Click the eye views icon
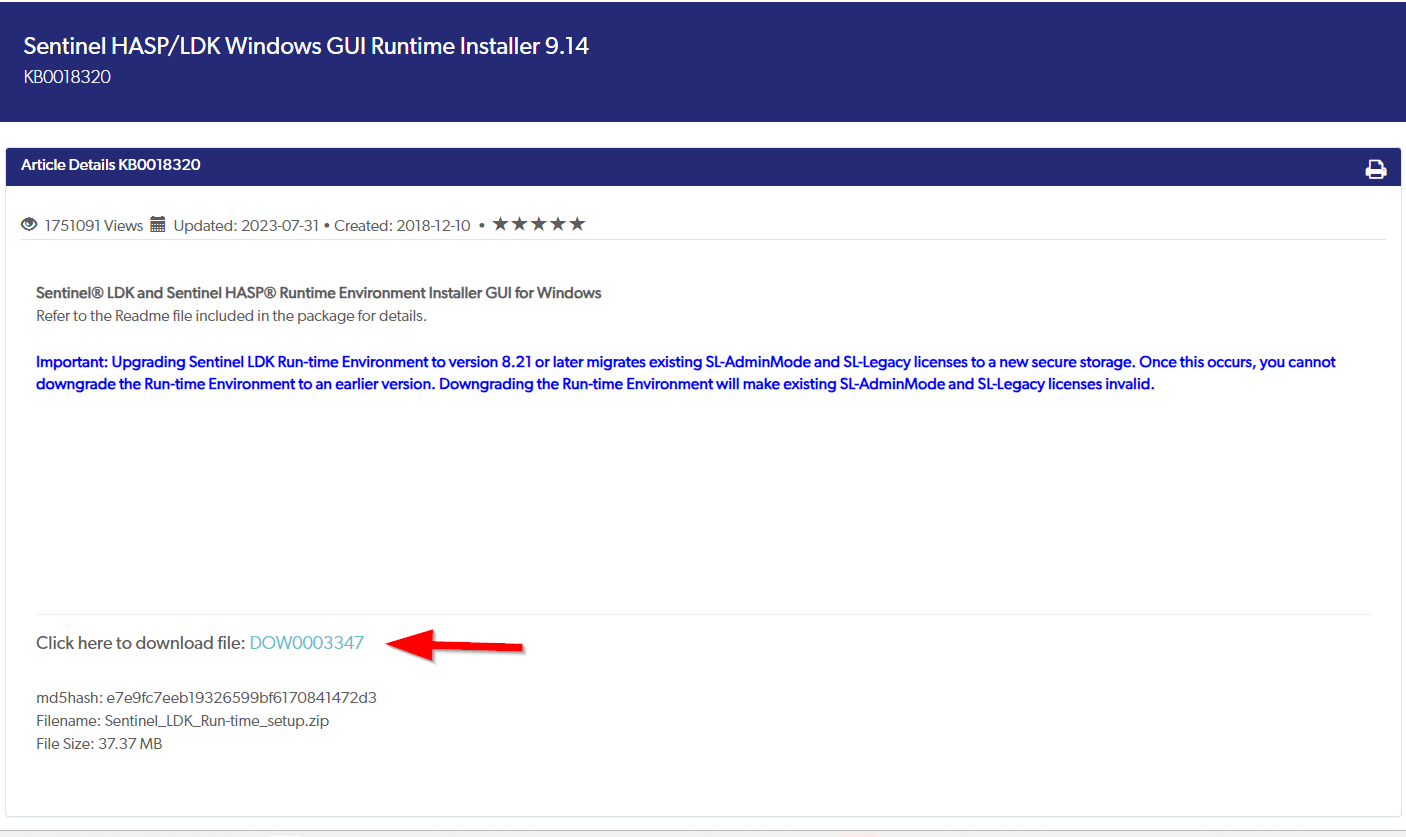Viewport: 1406px width, 837px height. tap(29, 225)
